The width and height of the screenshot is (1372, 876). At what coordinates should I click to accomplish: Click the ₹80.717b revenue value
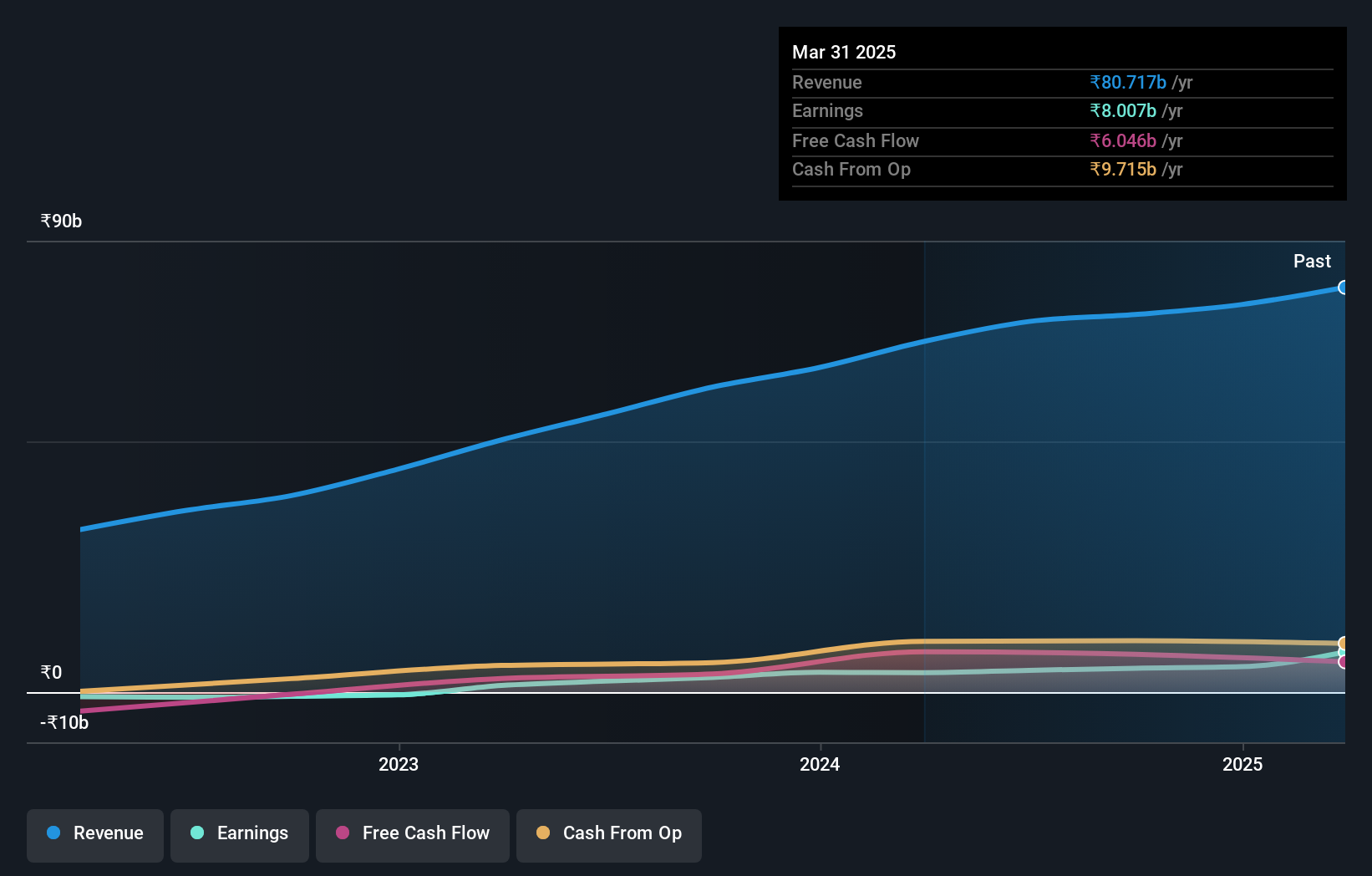(1128, 82)
